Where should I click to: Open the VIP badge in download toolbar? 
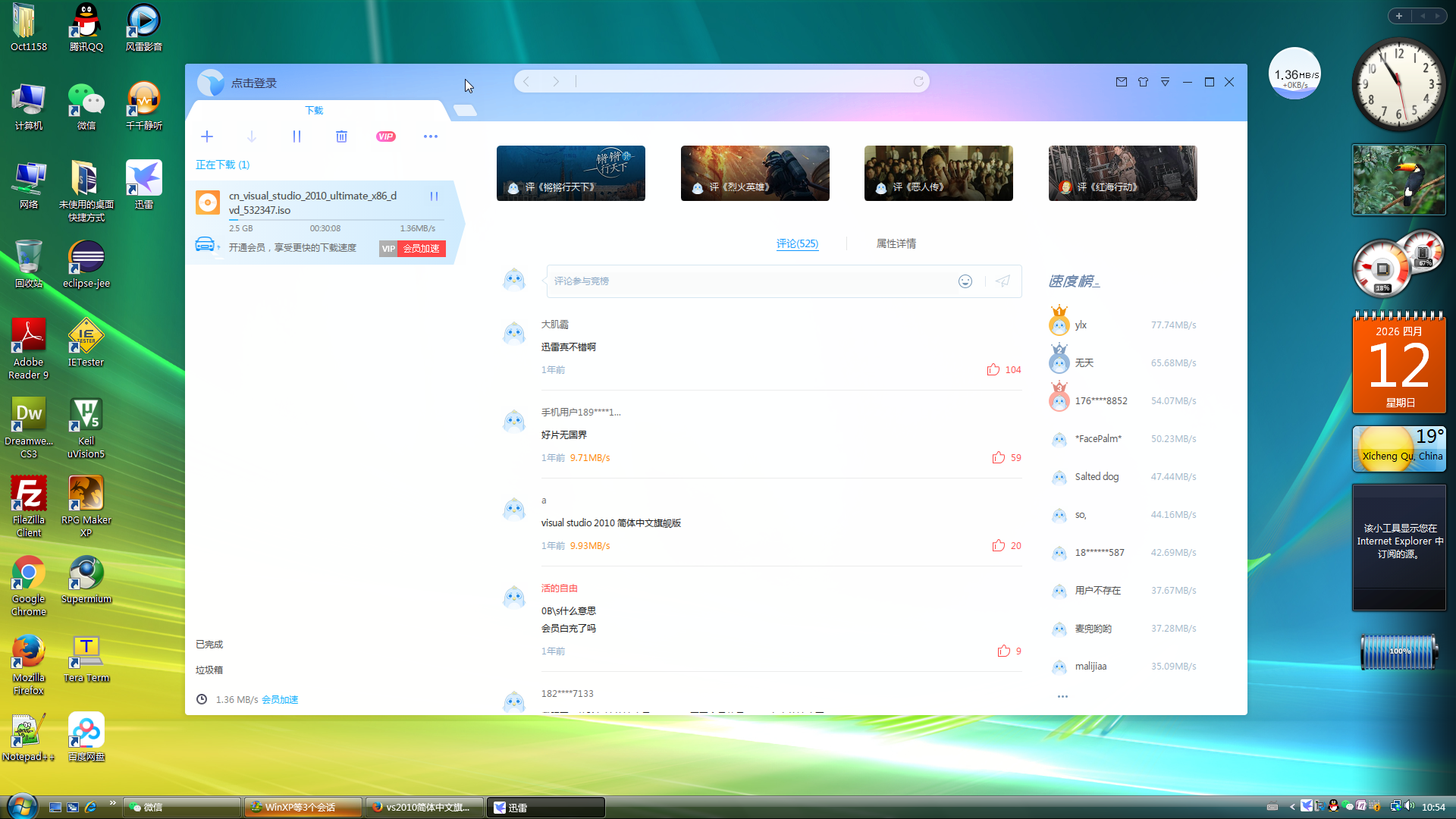(x=386, y=136)
